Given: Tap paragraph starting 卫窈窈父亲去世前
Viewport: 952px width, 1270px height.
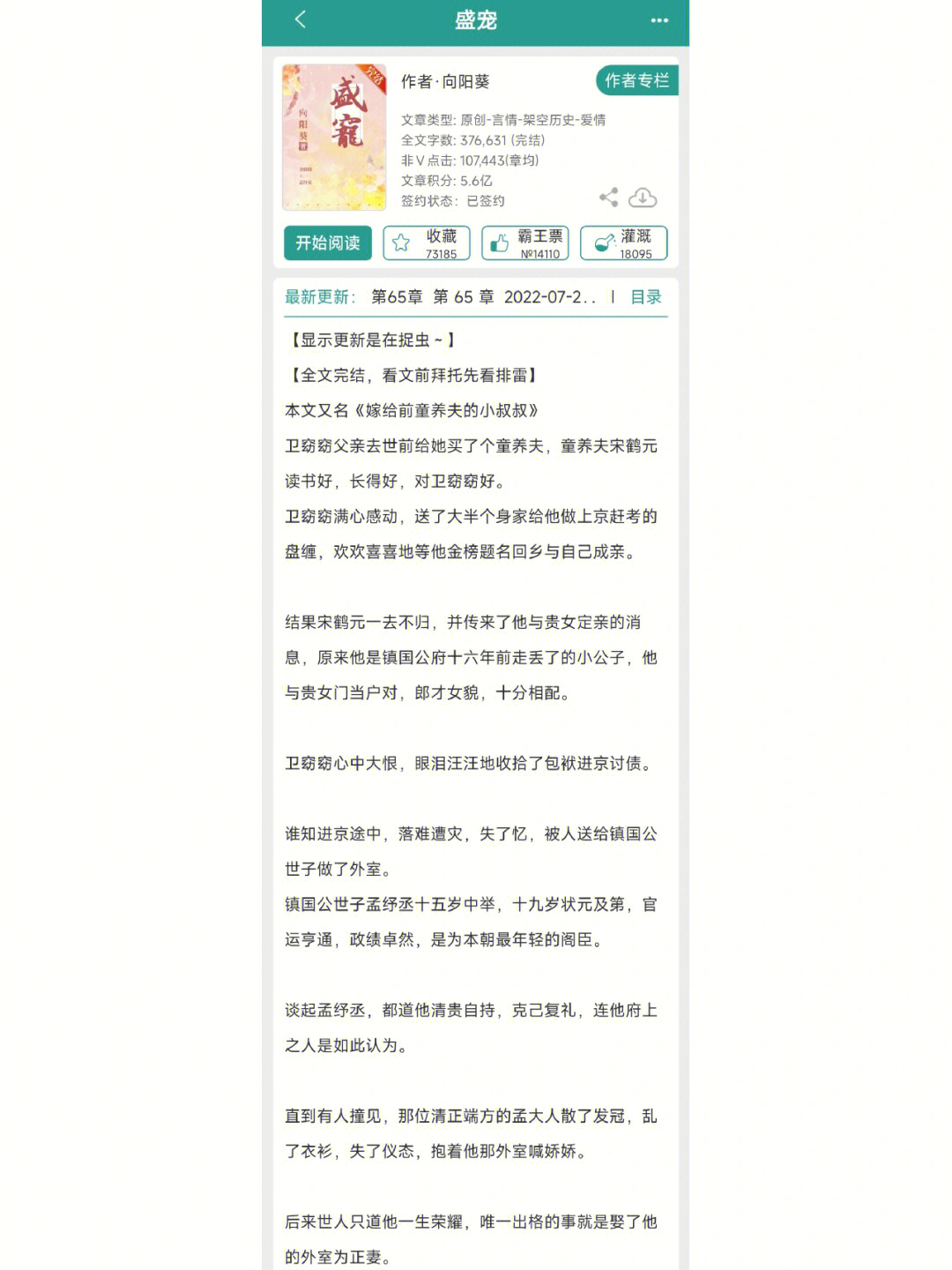Looking at the screenshot, I should (x=471, y=463).
